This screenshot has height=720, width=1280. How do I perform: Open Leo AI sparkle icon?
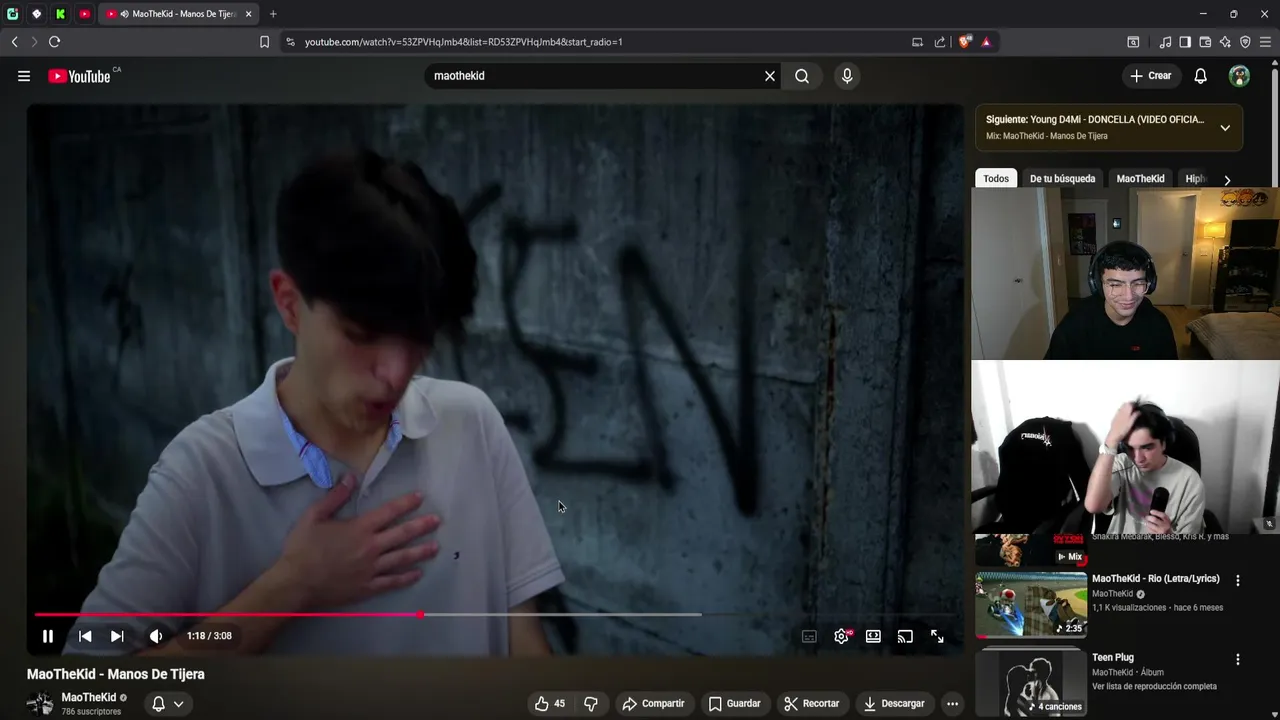tap(1225, 42)
